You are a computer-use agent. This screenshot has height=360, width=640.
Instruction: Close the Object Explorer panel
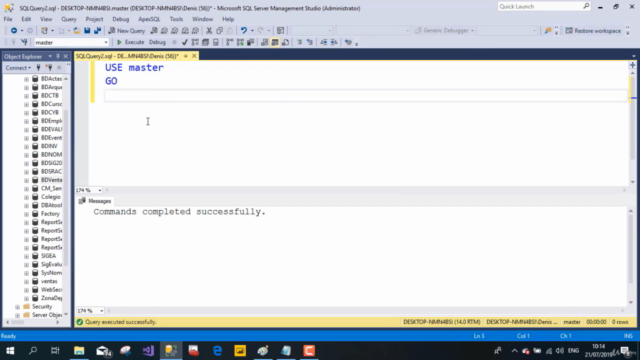click(x=65, y=56)
